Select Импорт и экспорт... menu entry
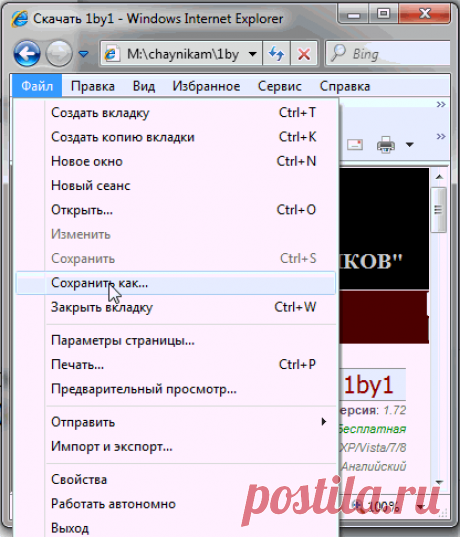The image size is (460, 537). coord(175,447)
